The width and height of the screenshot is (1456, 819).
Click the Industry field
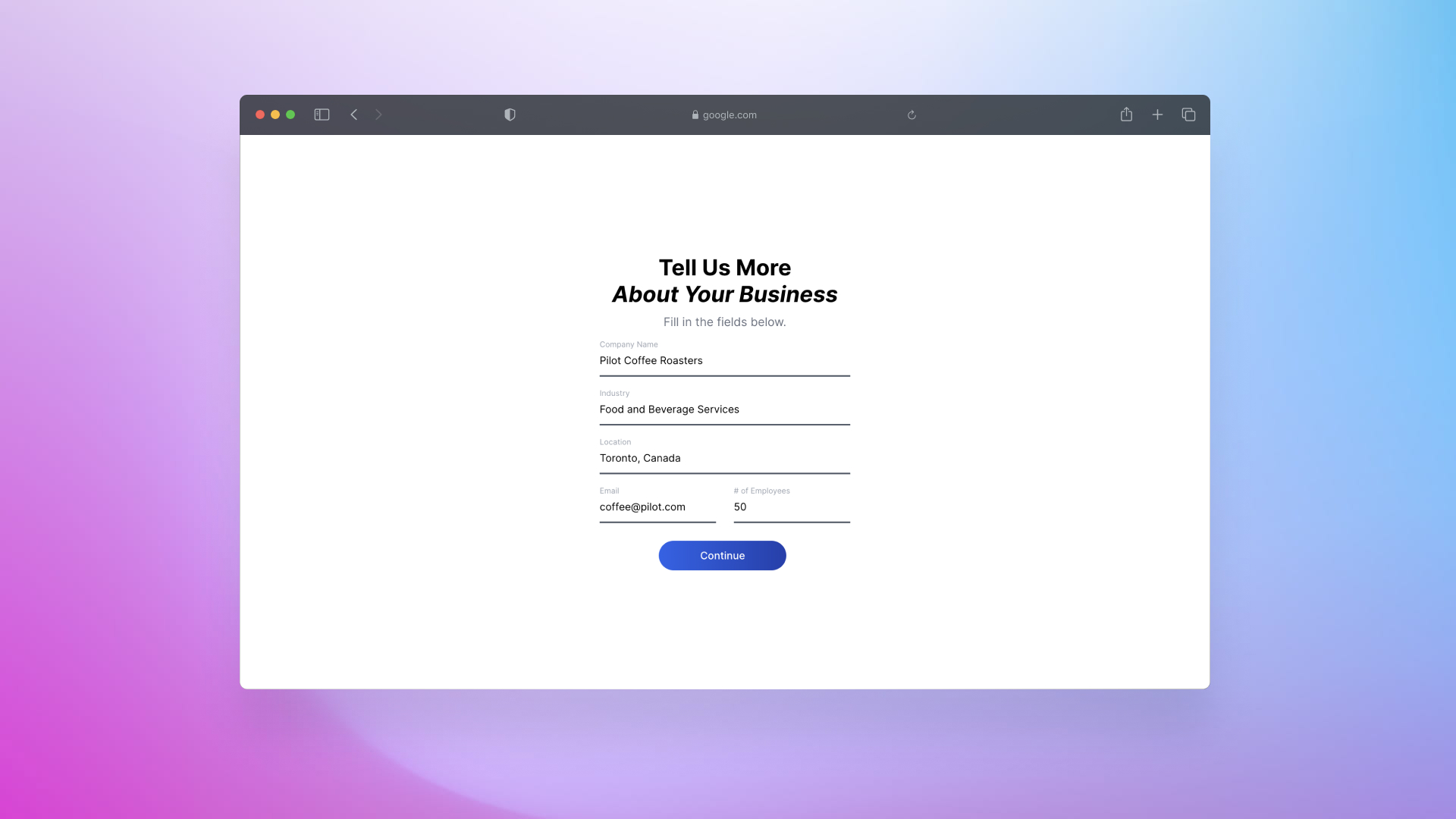(x=724, y=409)
